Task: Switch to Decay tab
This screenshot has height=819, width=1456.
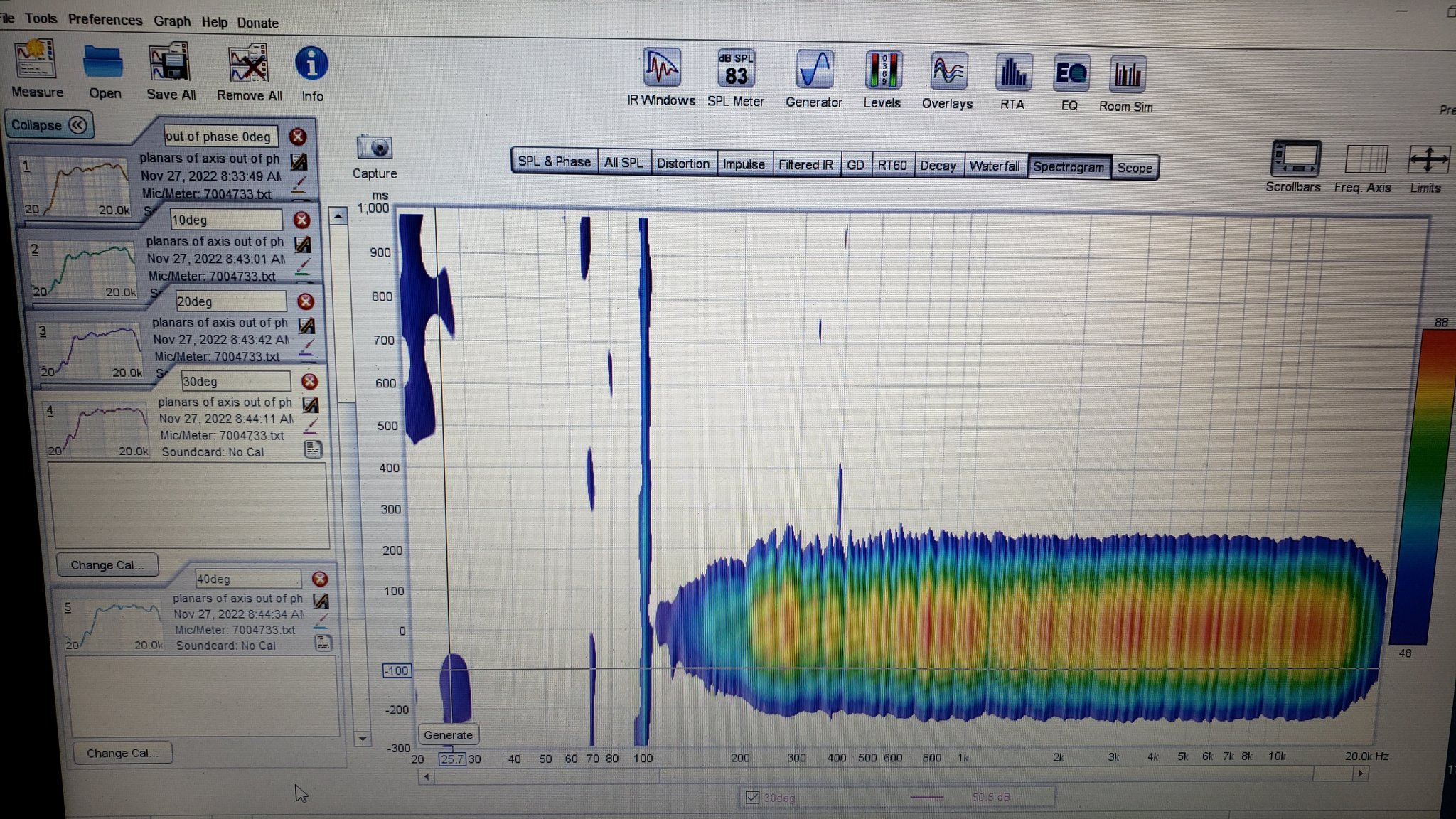Action: [938, 166]
